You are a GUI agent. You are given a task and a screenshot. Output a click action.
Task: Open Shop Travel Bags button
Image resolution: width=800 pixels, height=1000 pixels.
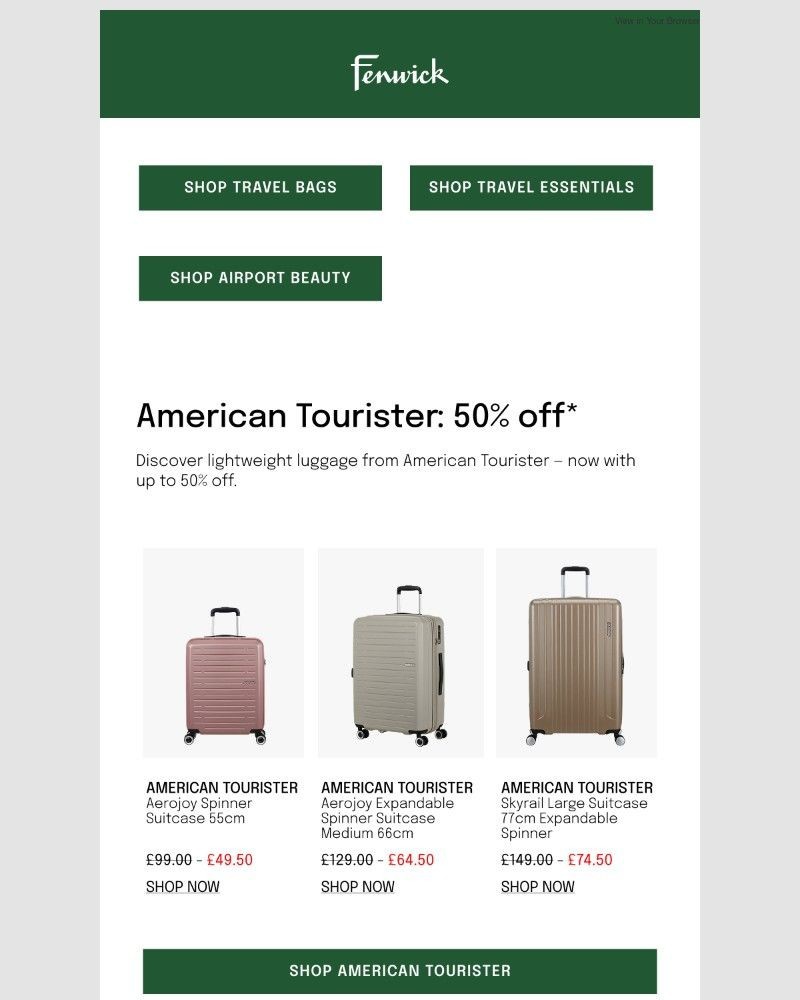tap(260, 188)
